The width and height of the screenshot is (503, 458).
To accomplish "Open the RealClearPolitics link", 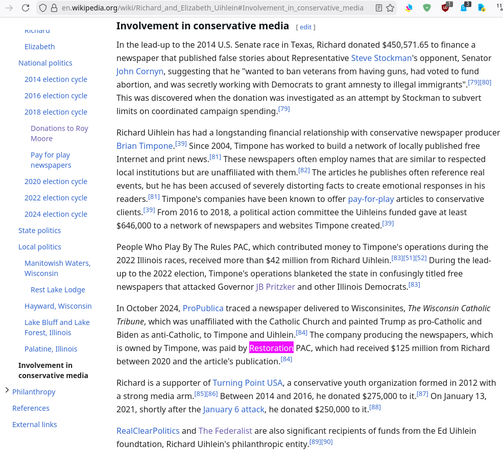I will [x=148, y=431].
